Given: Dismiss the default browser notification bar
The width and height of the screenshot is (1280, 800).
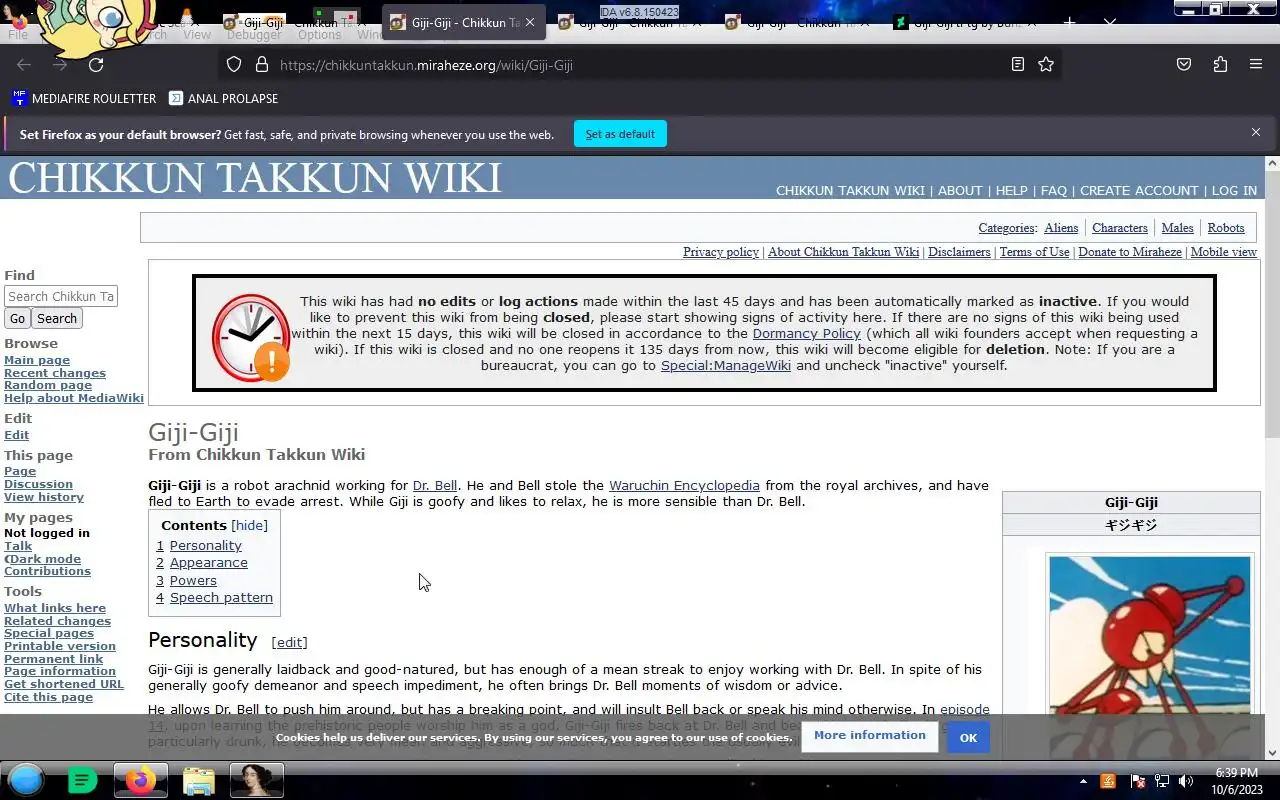Looking at the screenshot, I should [1256, 132].
